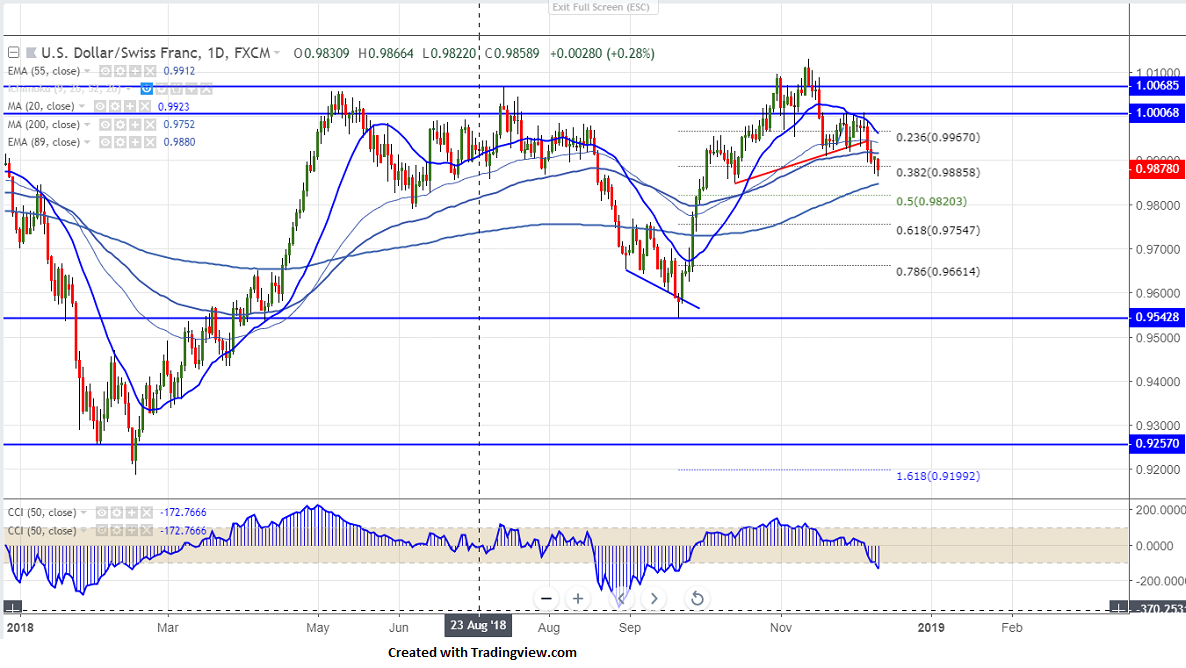Remove the first CCI (50, close) indicator

[147, 513]
